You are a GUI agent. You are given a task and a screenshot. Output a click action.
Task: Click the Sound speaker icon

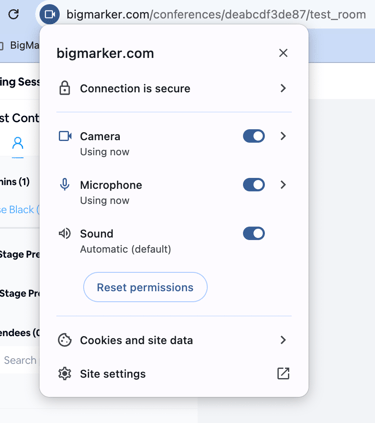coord(65,234)
